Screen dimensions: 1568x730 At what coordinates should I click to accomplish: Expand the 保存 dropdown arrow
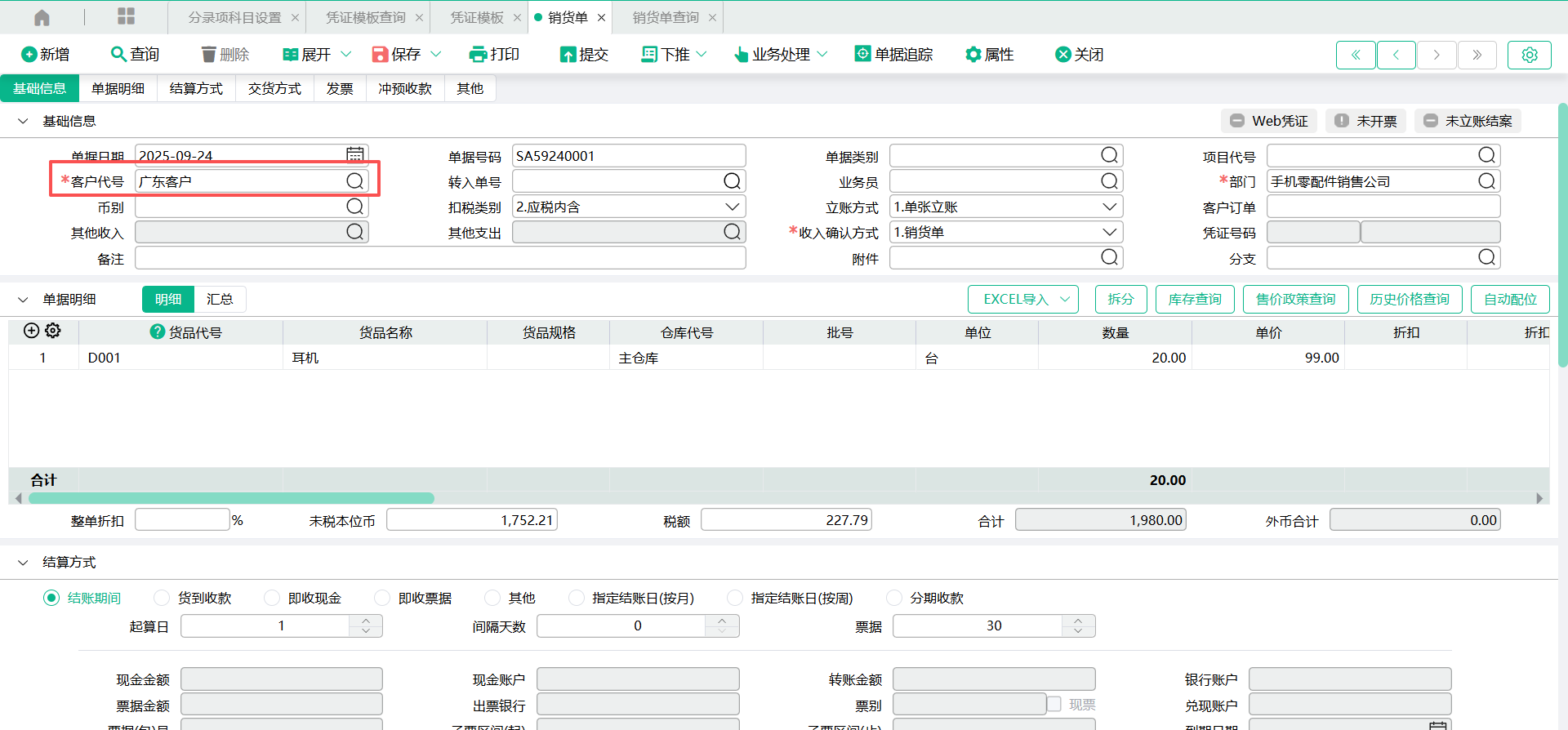pos(435,54)
